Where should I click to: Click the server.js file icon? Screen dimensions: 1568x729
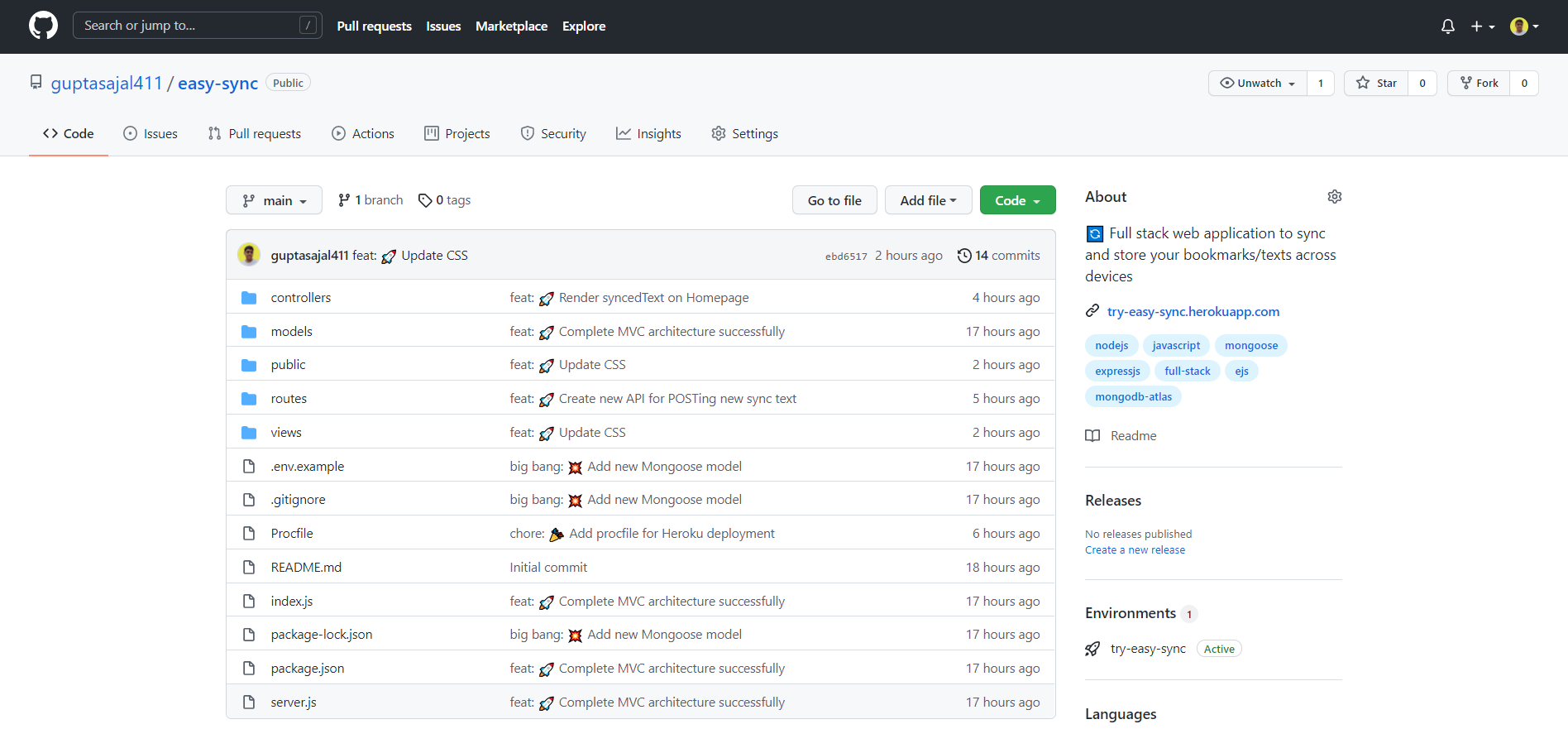pos(249,703)
